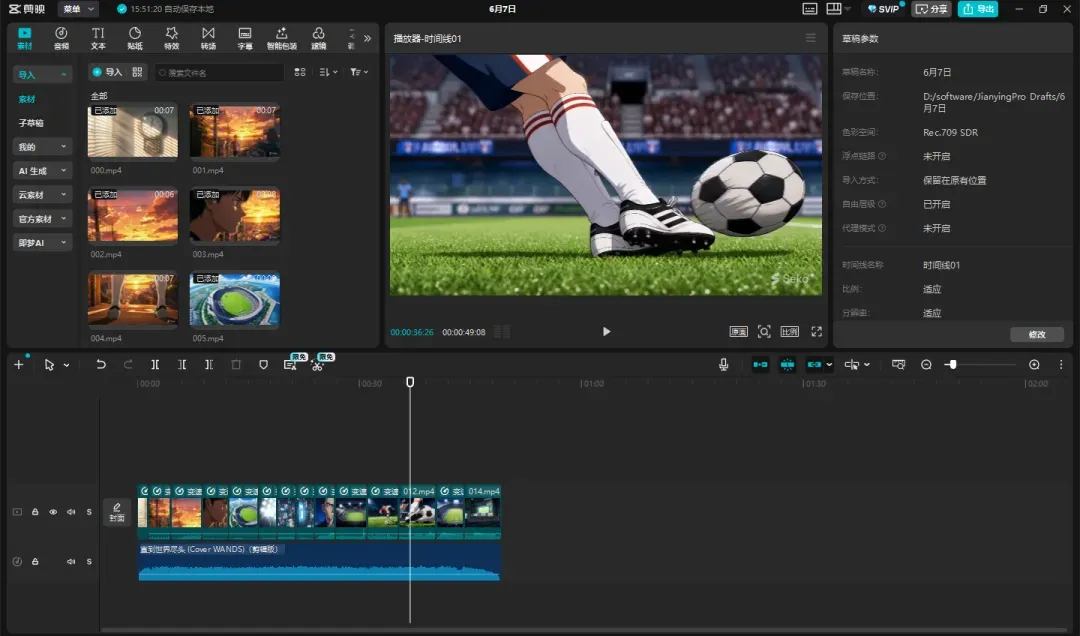
Task: Click the delete-left trim icon
Action: point(182,365)
